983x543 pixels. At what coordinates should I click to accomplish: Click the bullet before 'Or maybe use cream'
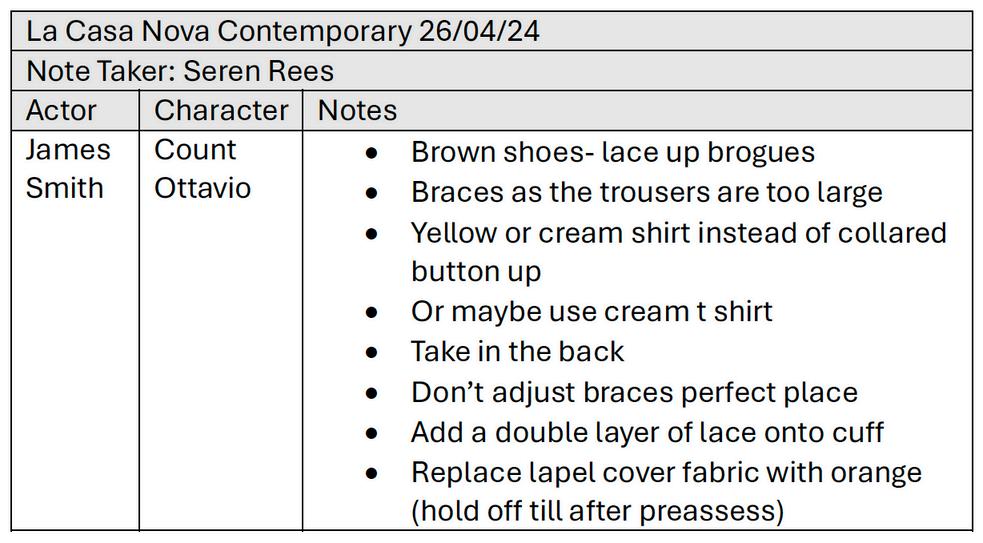point(372,312)
